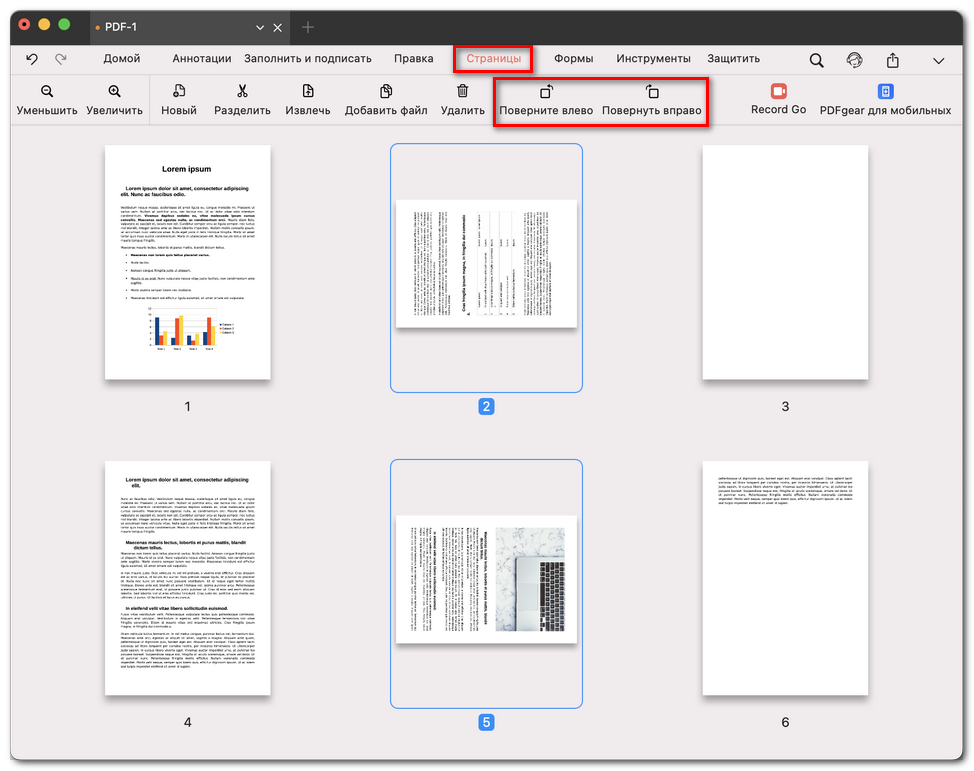Click the translate globe icon
The image size is (974, 771).
coord(853,59)
